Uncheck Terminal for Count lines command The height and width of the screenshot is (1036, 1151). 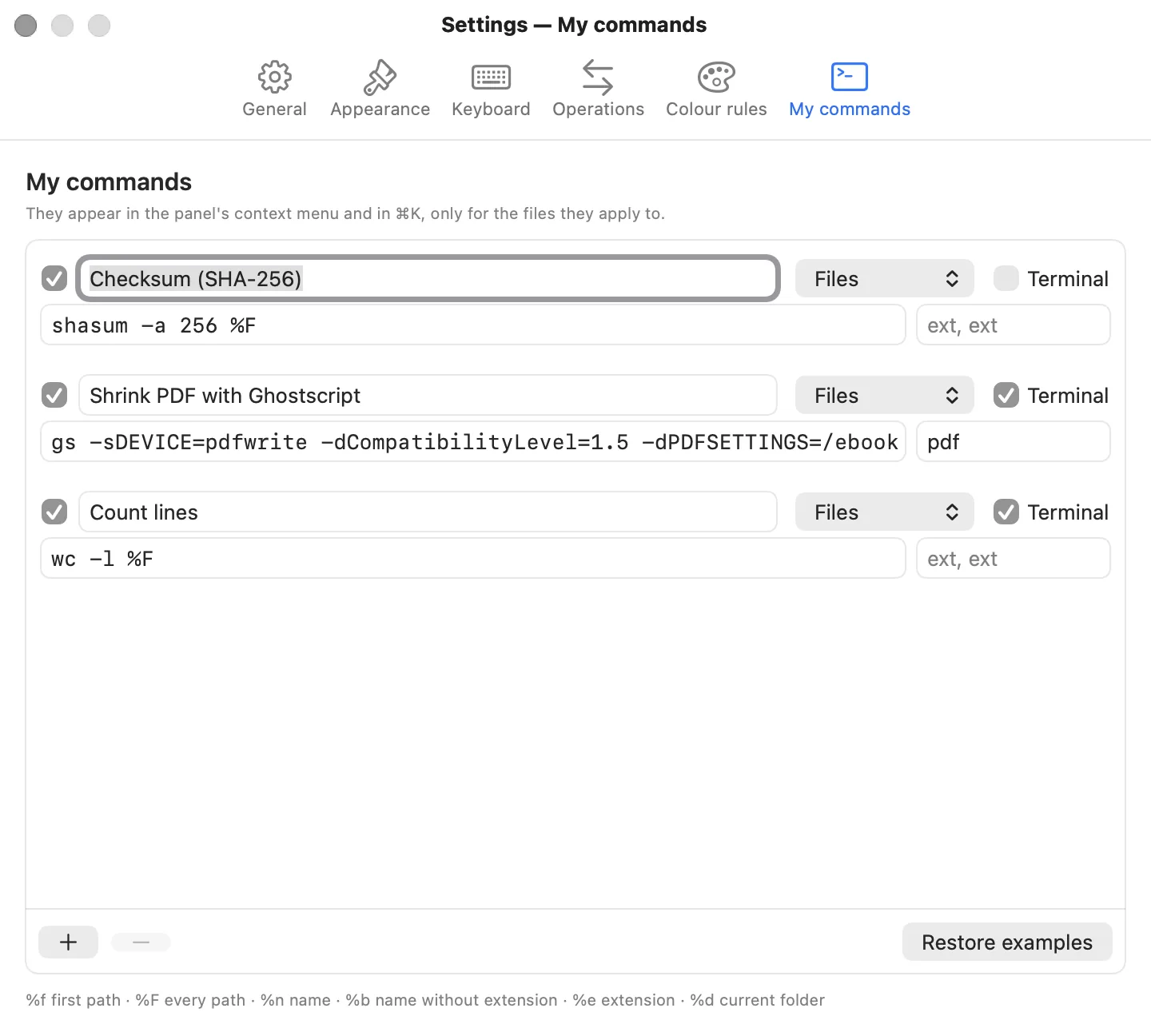(1006, 512)
